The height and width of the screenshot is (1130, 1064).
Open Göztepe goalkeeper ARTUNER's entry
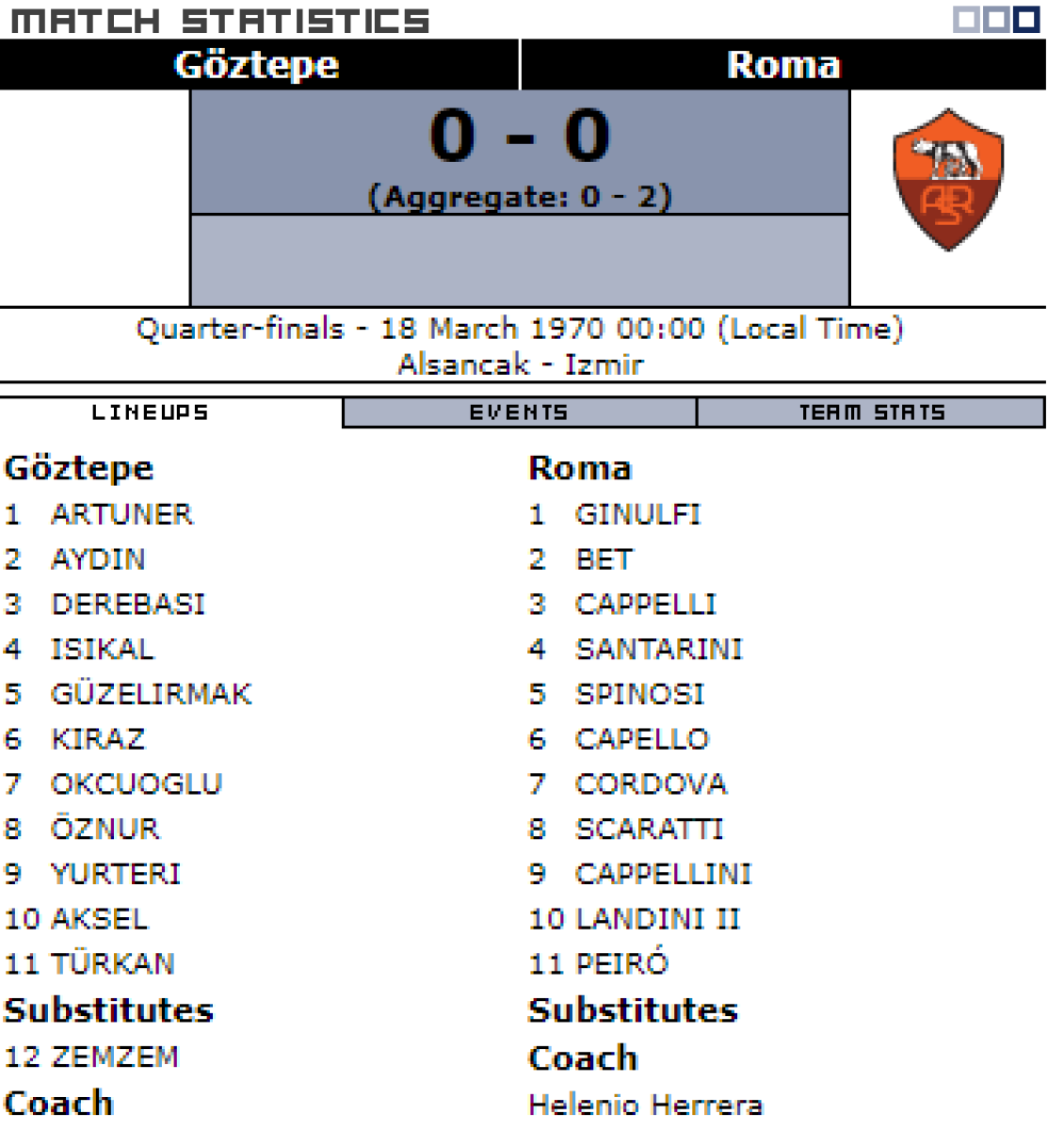(x=121, y=514)
